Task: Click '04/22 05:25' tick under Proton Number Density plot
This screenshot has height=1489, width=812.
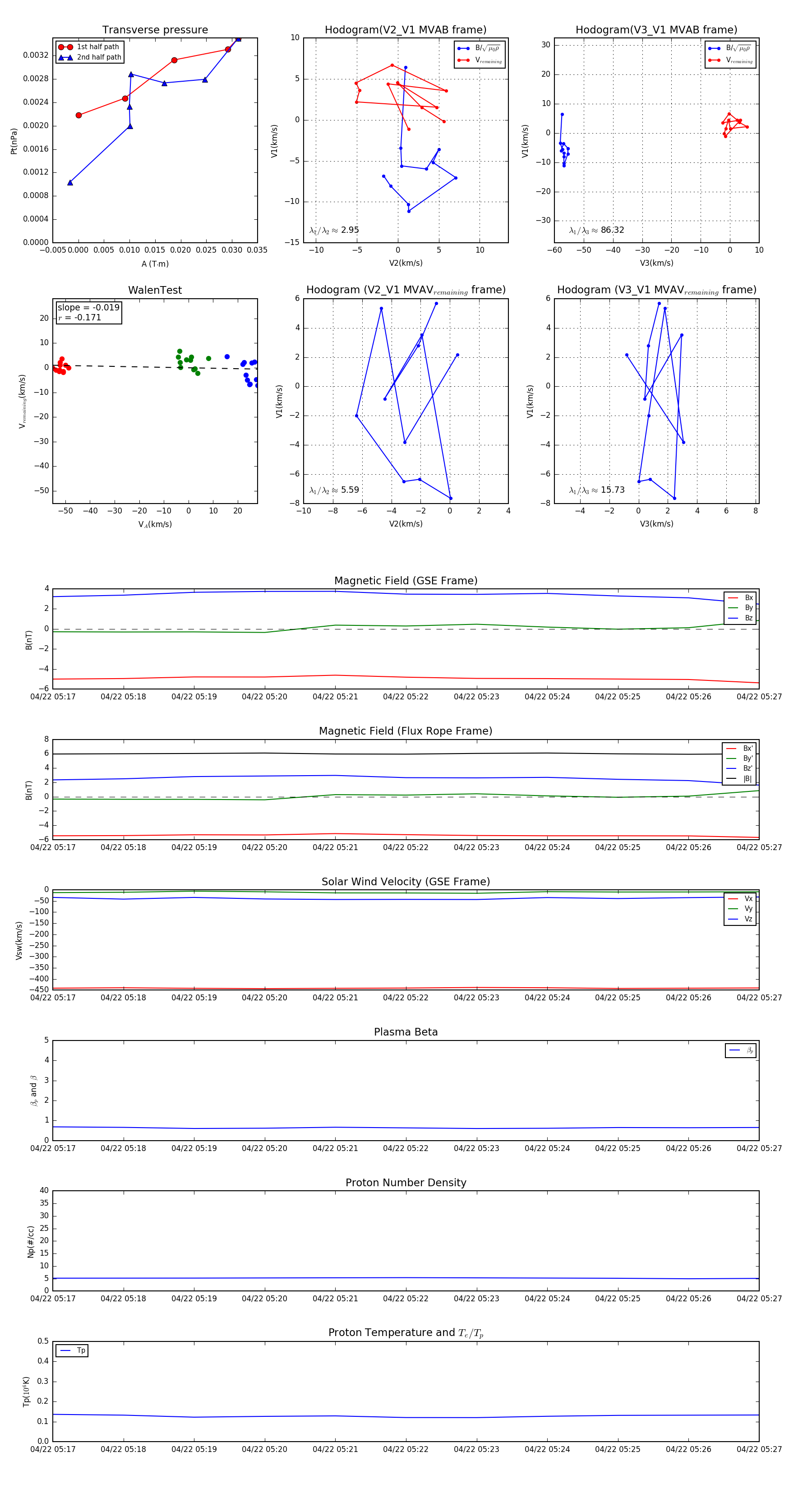Action: (618, 1299)
